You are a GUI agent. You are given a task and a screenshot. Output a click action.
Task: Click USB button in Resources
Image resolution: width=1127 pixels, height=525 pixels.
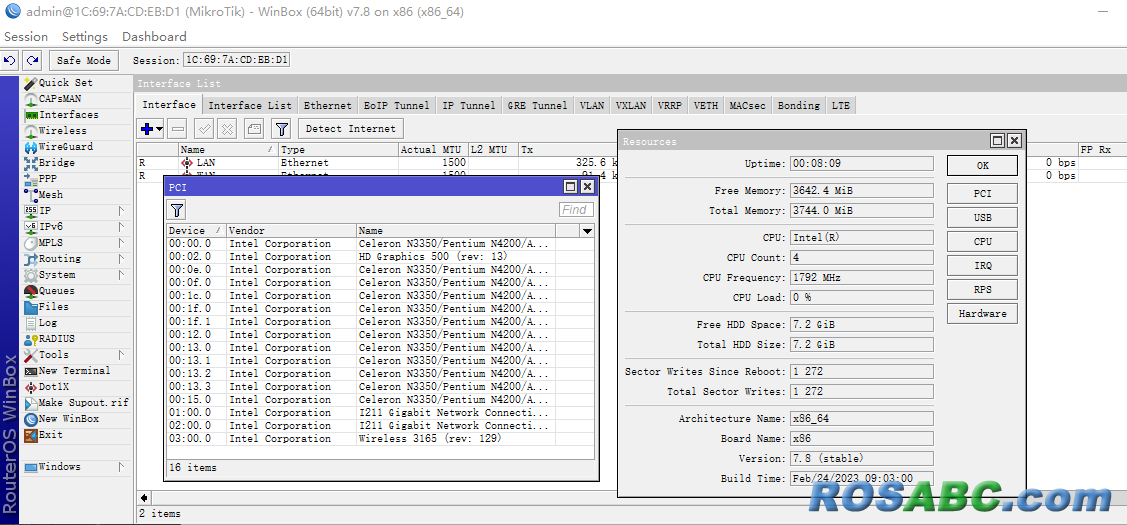[x=983, y=217]
